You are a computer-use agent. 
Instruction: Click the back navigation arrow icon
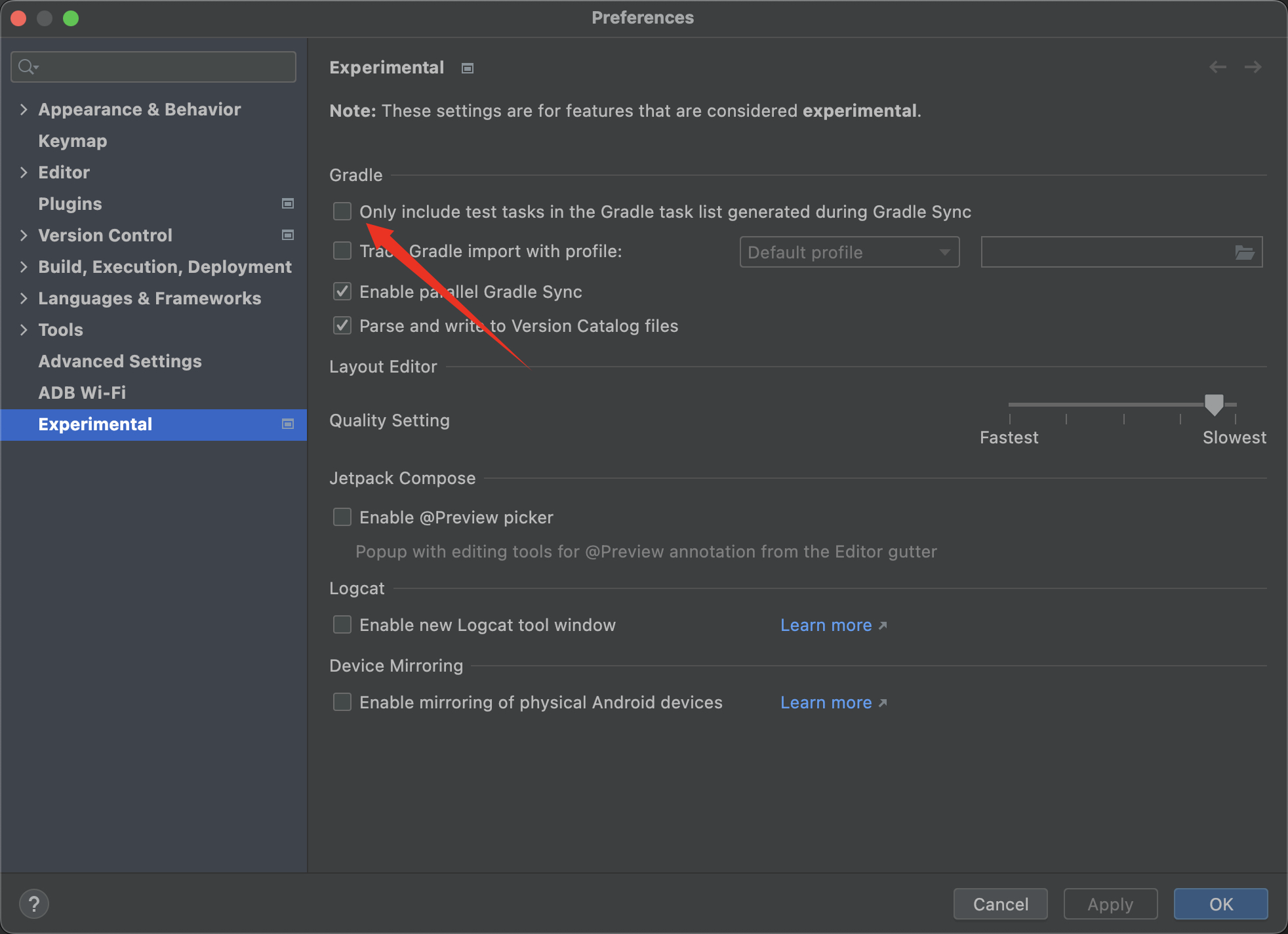click(x=1218, y=67)
